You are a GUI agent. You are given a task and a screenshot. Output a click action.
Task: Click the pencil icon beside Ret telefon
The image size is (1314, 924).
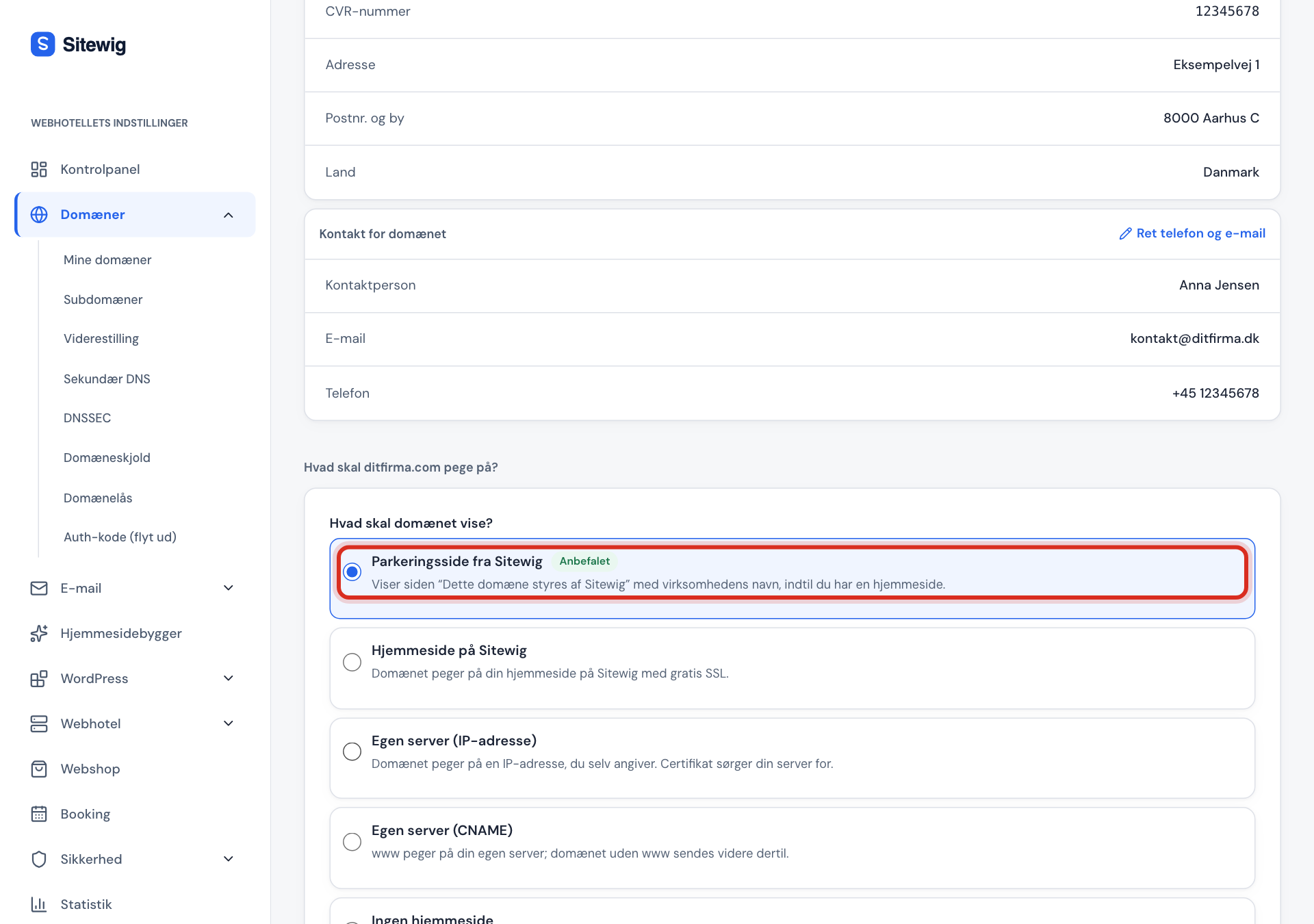pos(1125,233)
